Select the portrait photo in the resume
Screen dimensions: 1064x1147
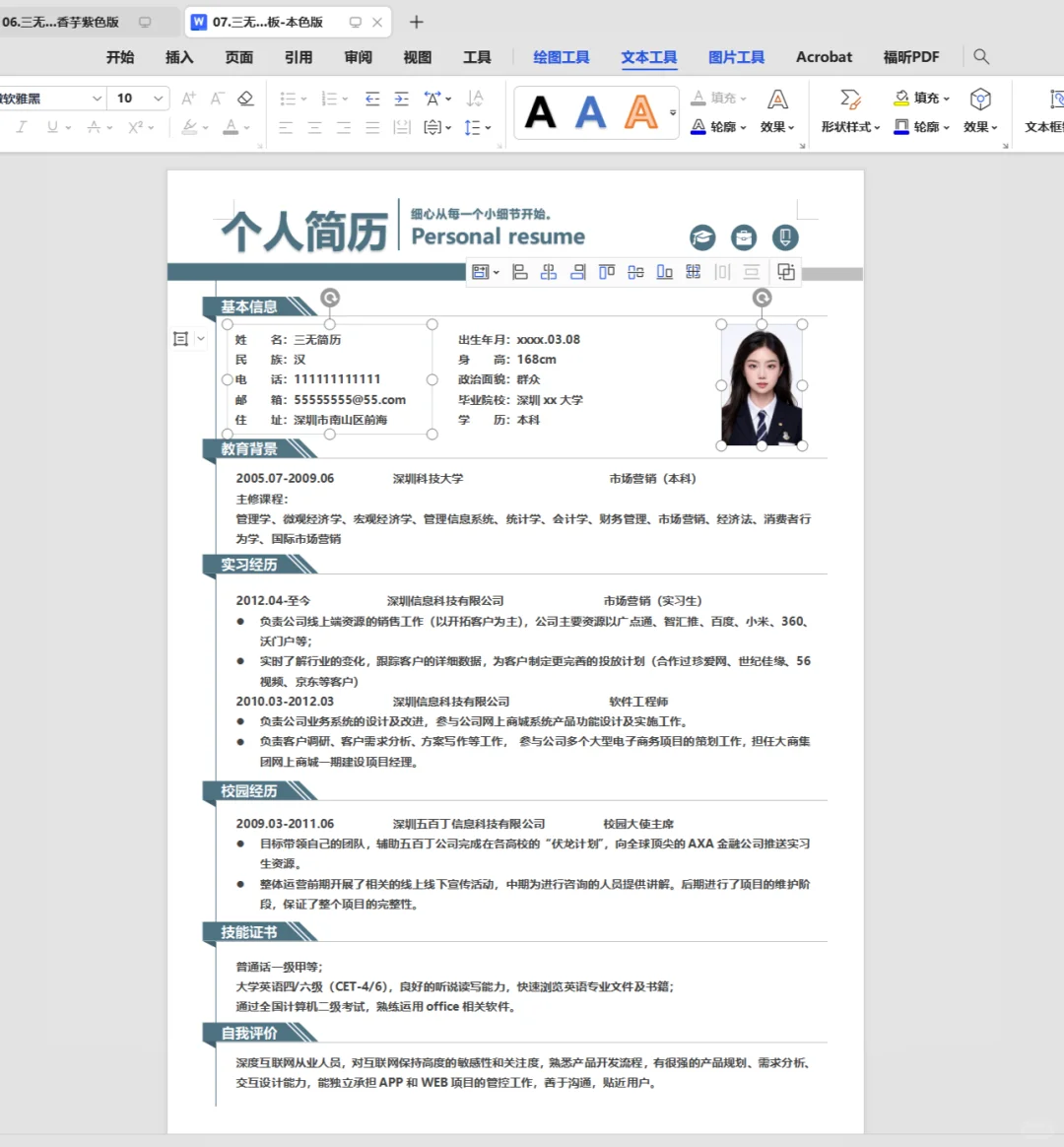tap(762, 385)
